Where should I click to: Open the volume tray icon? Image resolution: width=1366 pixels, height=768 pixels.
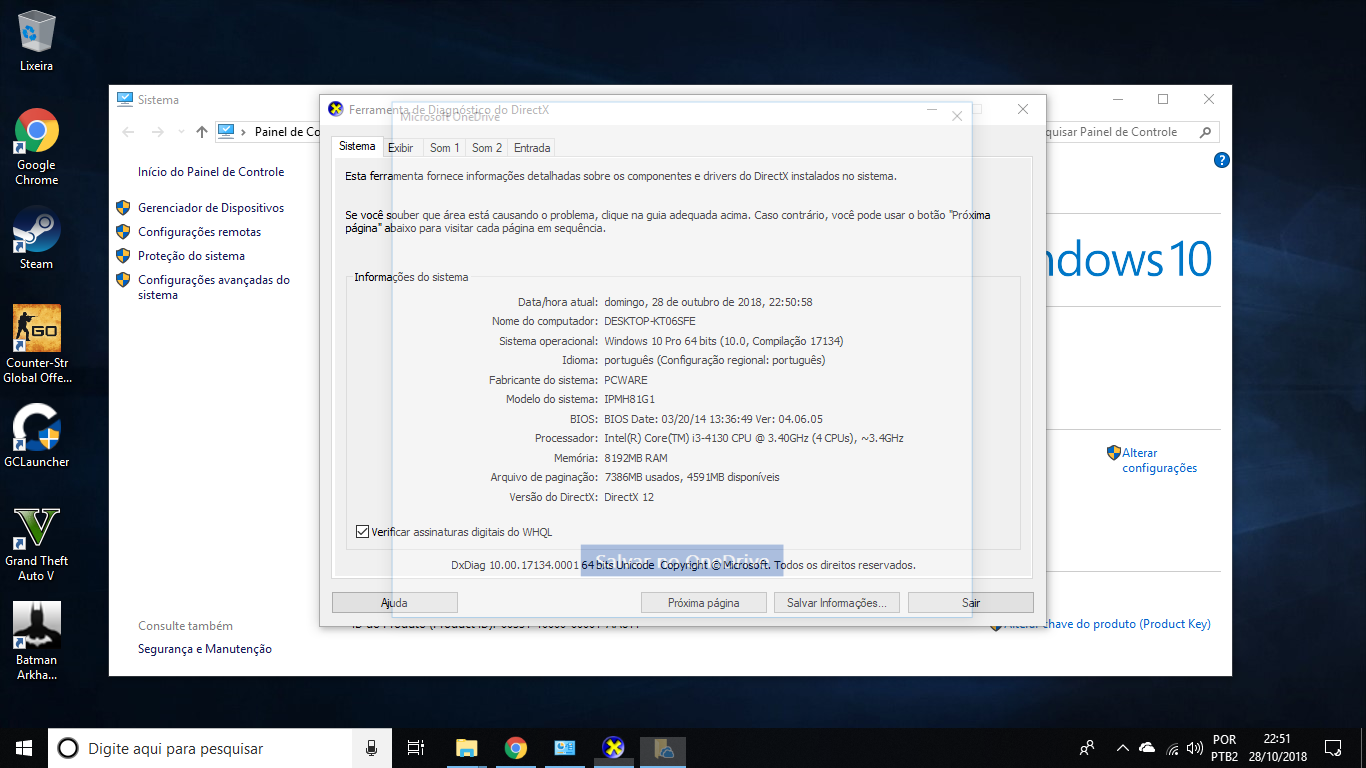click(1195, 748)
